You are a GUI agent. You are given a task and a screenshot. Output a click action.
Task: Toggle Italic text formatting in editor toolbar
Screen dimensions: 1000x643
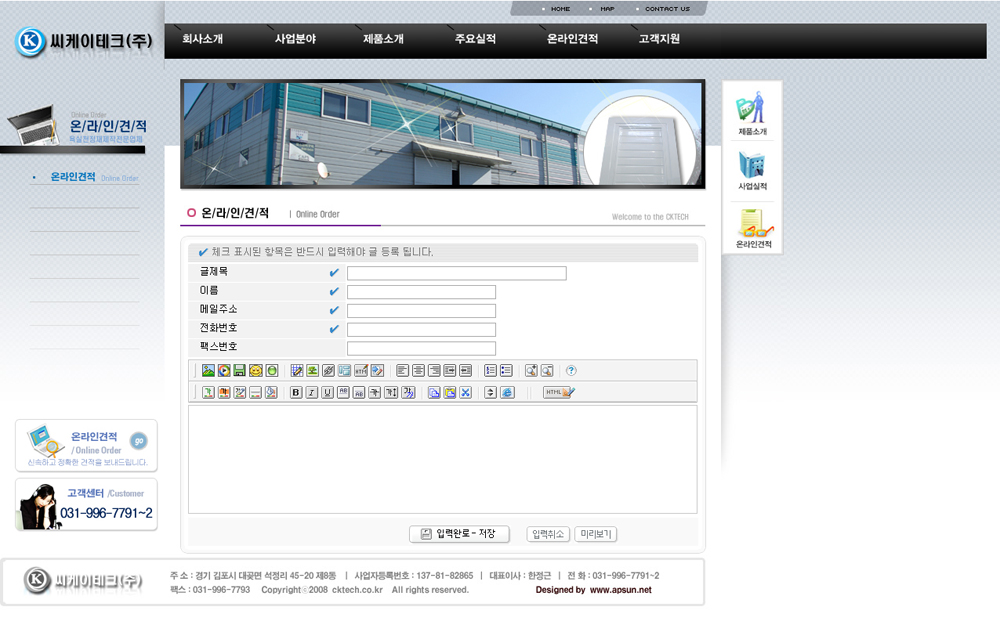tap(312, 392)
